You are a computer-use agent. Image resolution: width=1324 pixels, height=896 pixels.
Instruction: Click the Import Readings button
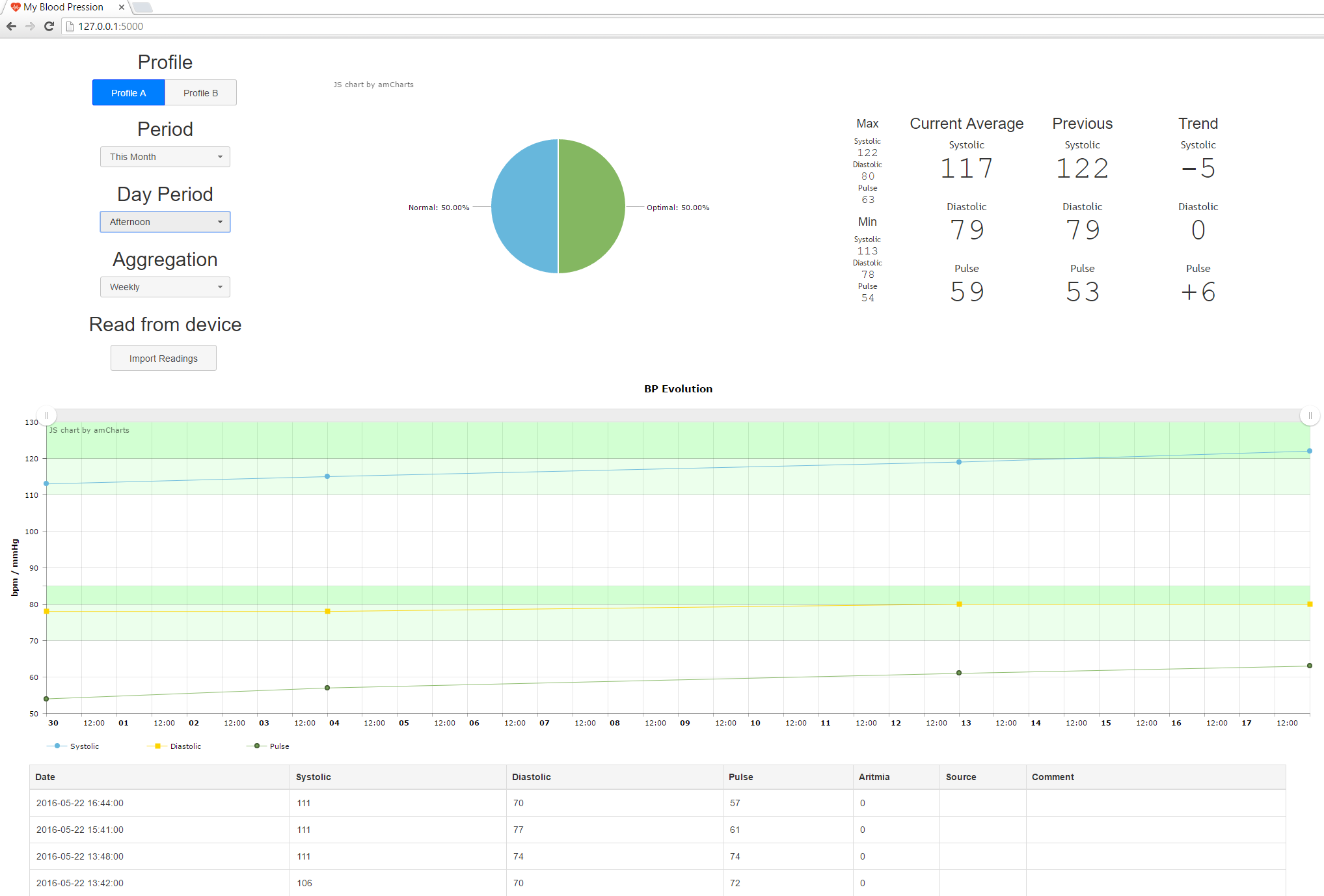coord(163,359)
